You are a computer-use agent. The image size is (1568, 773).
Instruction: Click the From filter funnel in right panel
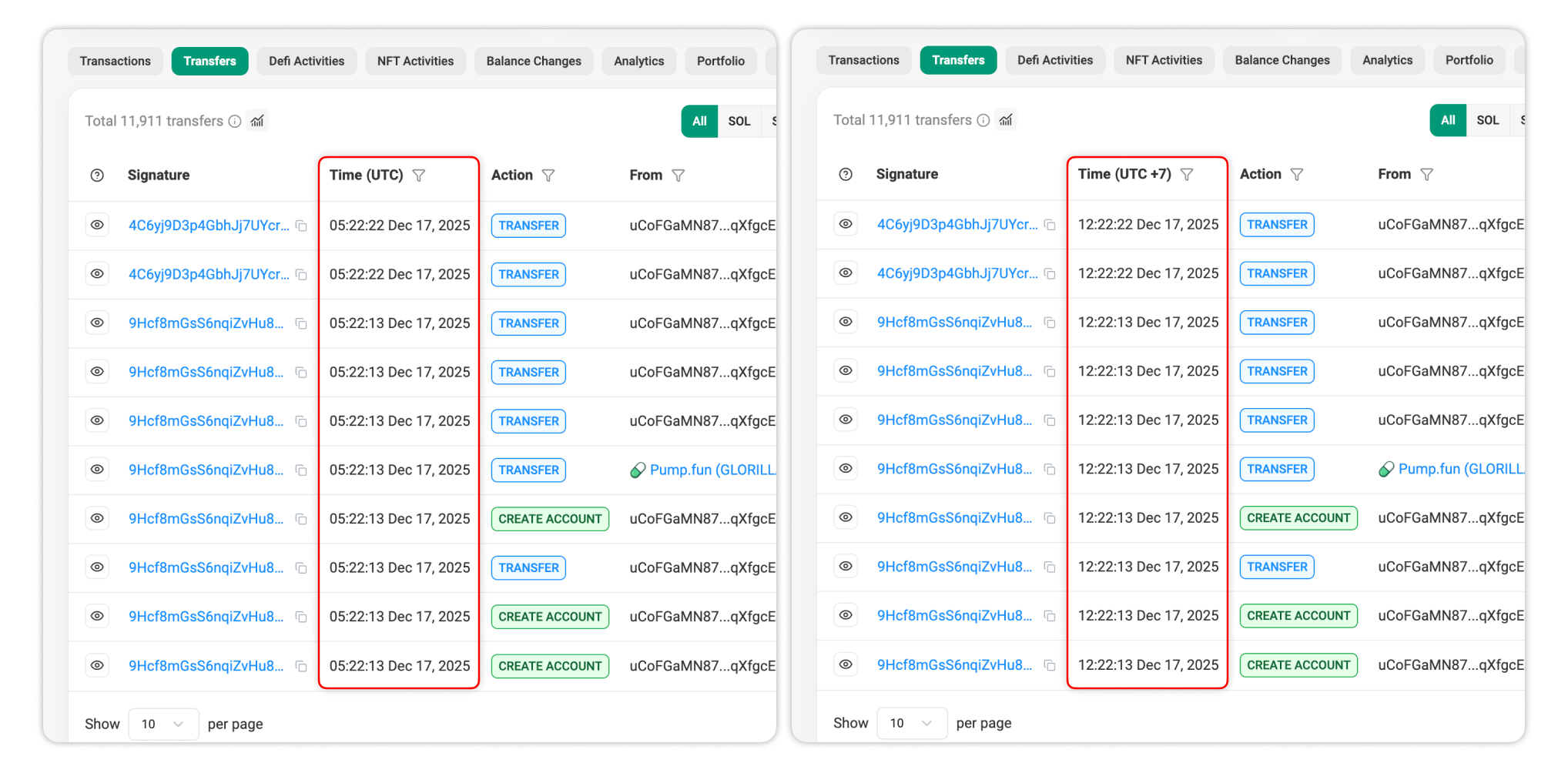pos(1427,175)
